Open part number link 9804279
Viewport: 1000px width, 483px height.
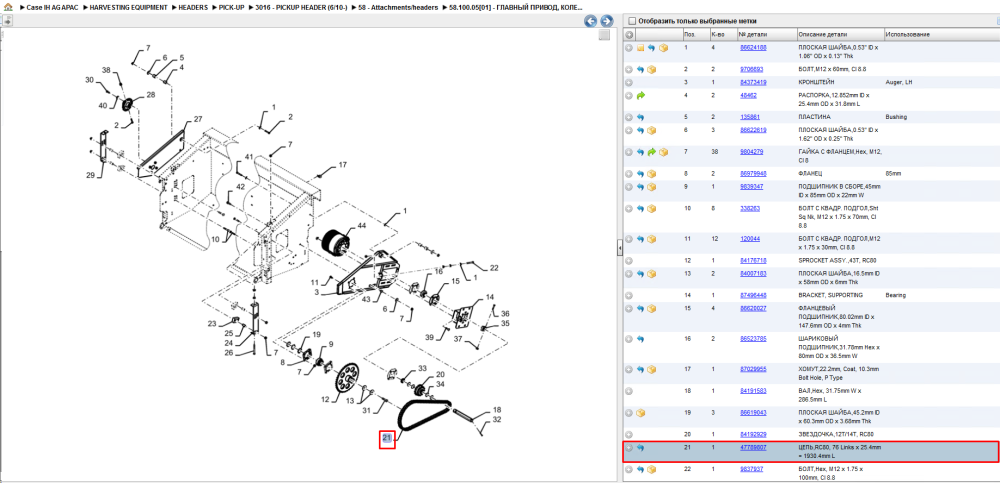click(x=751, y=152)
